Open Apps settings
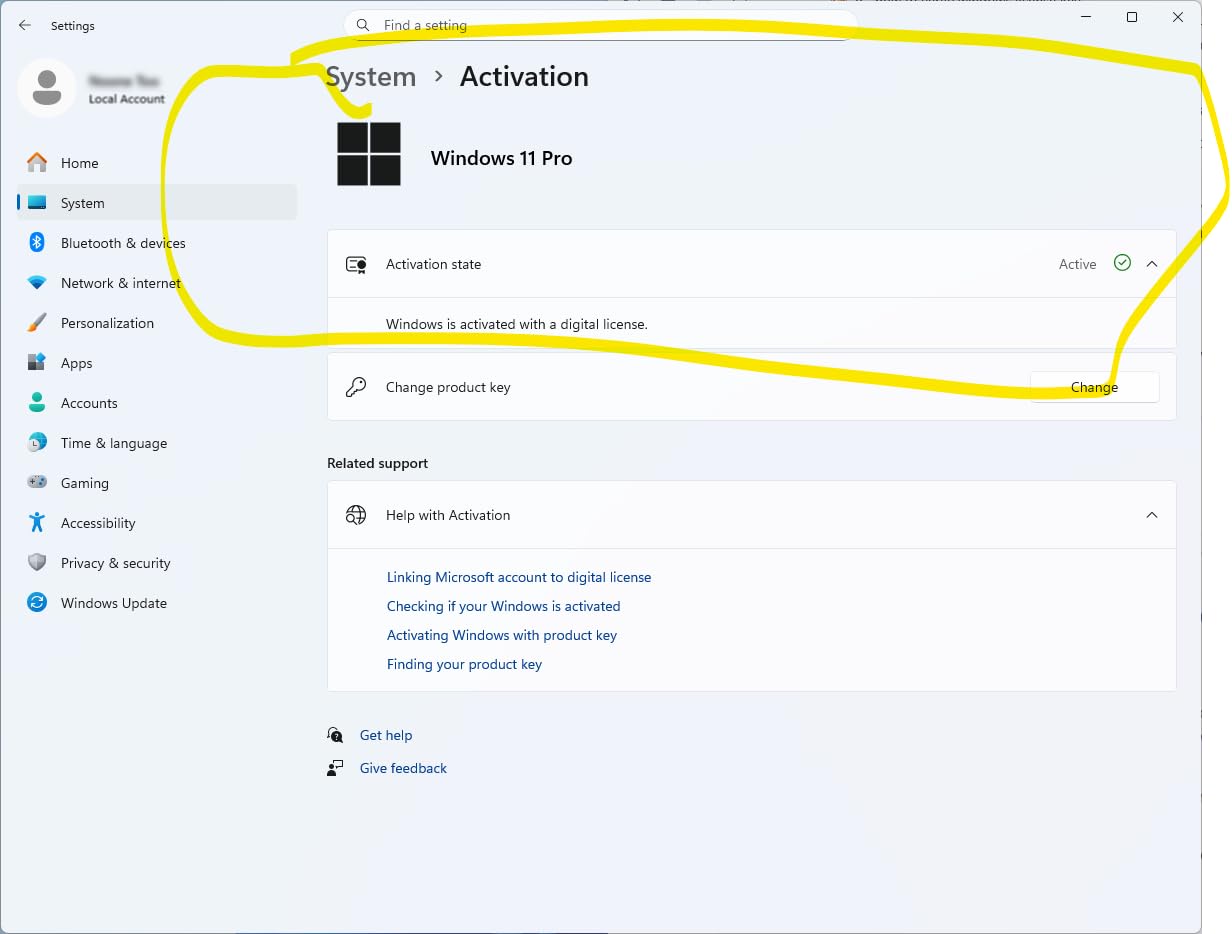 tap(157, 363)
